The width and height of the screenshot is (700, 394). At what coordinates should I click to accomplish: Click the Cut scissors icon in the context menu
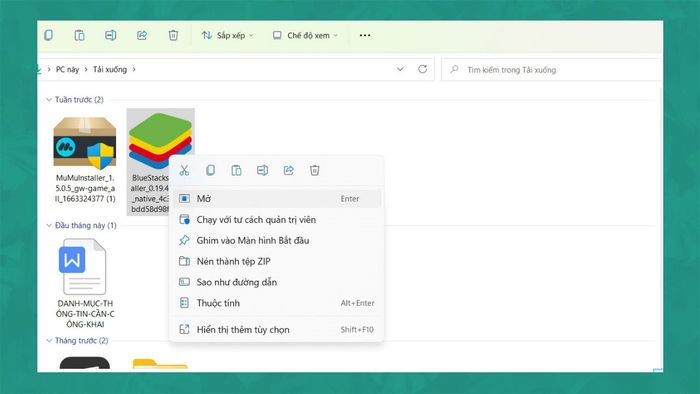184,170
